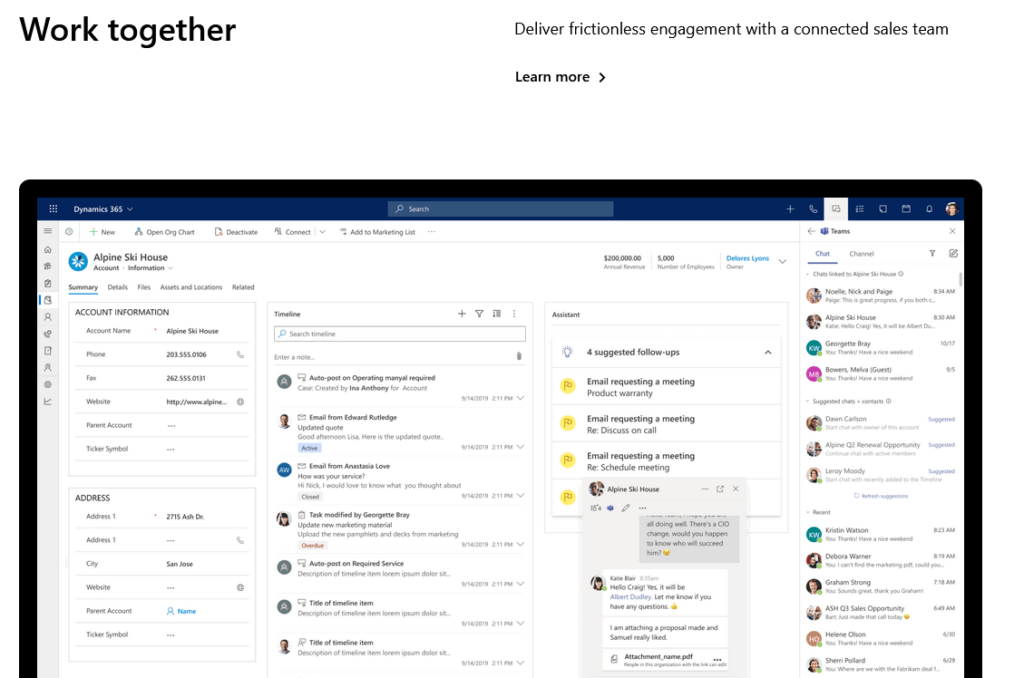Expand Task modified by Georgette Bray item
This screenshot has width=1024, height=678.
click(520, 544)
